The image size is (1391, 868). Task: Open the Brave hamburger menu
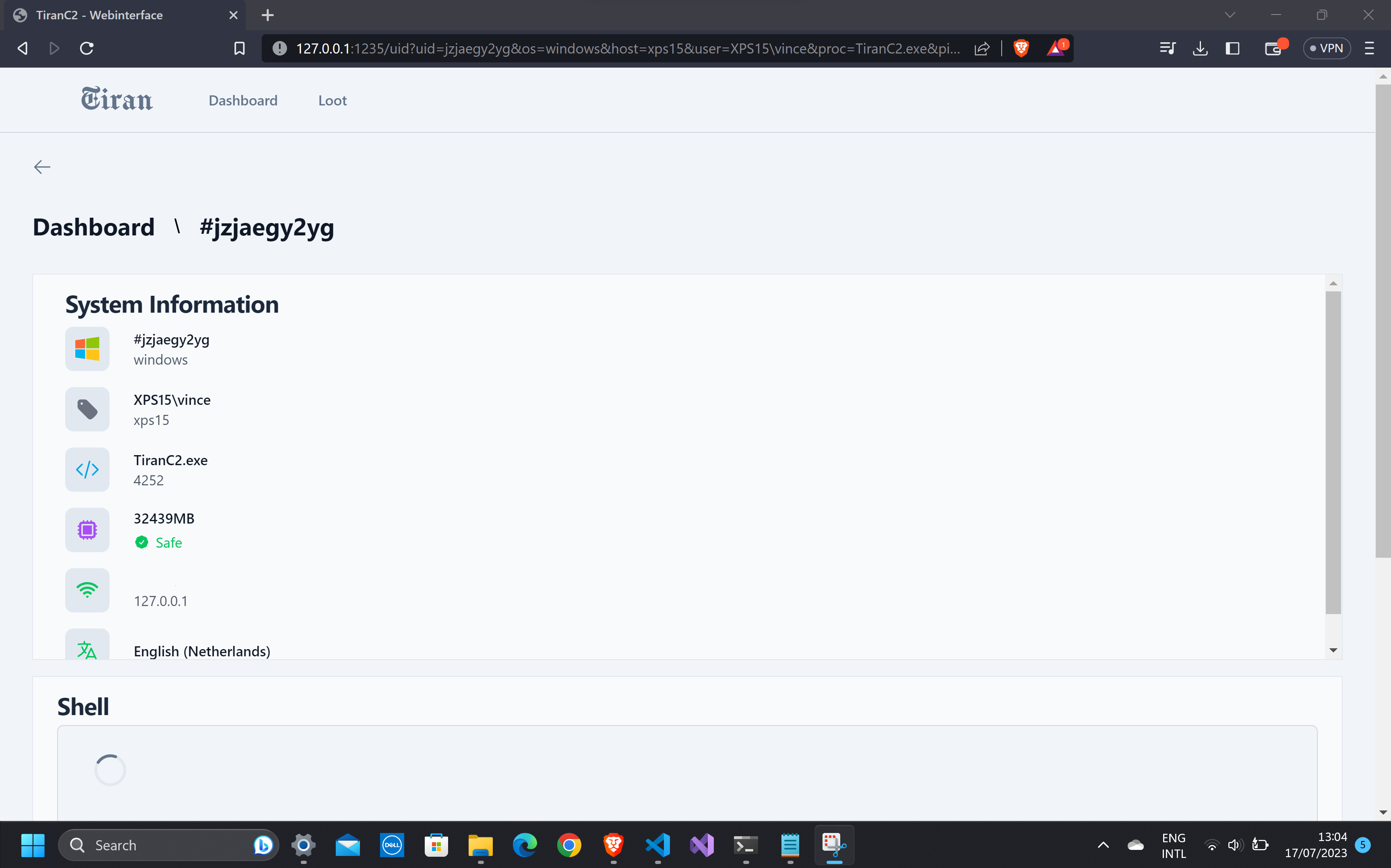pyautogui.click(x=1369, y=48)
